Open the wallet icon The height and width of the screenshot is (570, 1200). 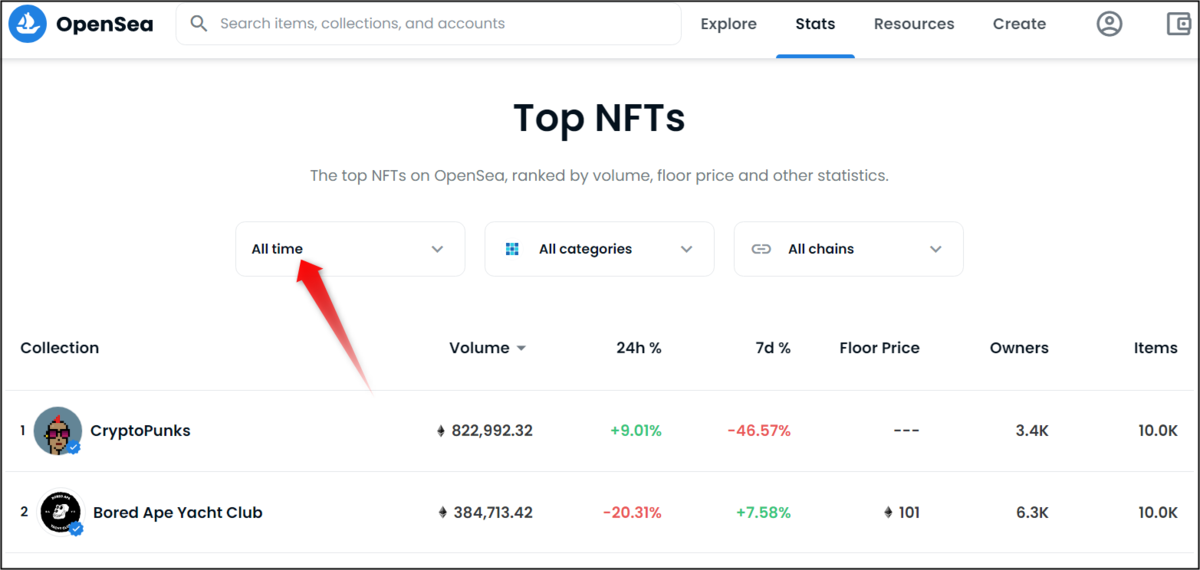coord(1180,24)
